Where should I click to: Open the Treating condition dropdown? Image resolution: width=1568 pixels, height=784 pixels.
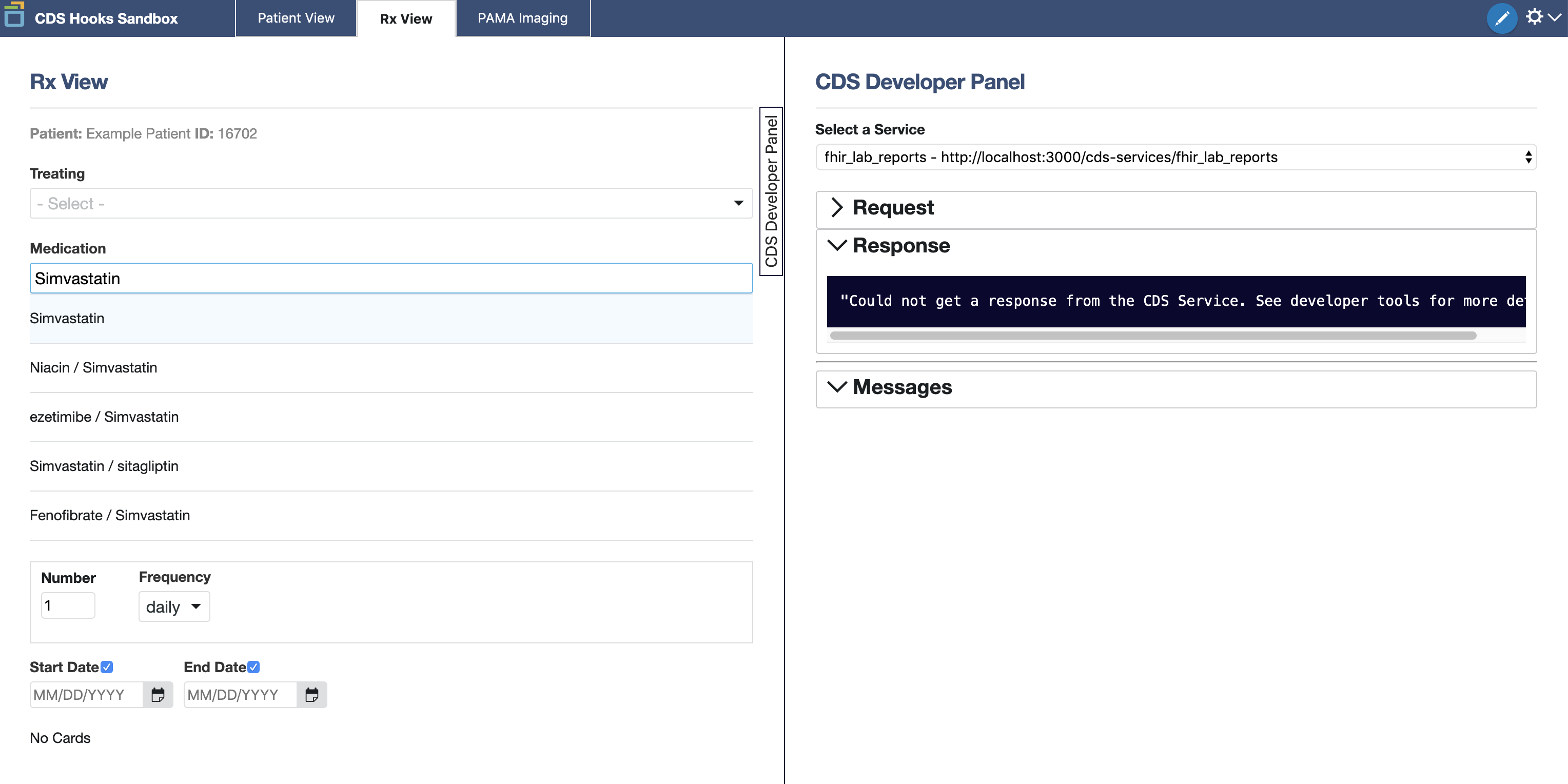[391, 203]
